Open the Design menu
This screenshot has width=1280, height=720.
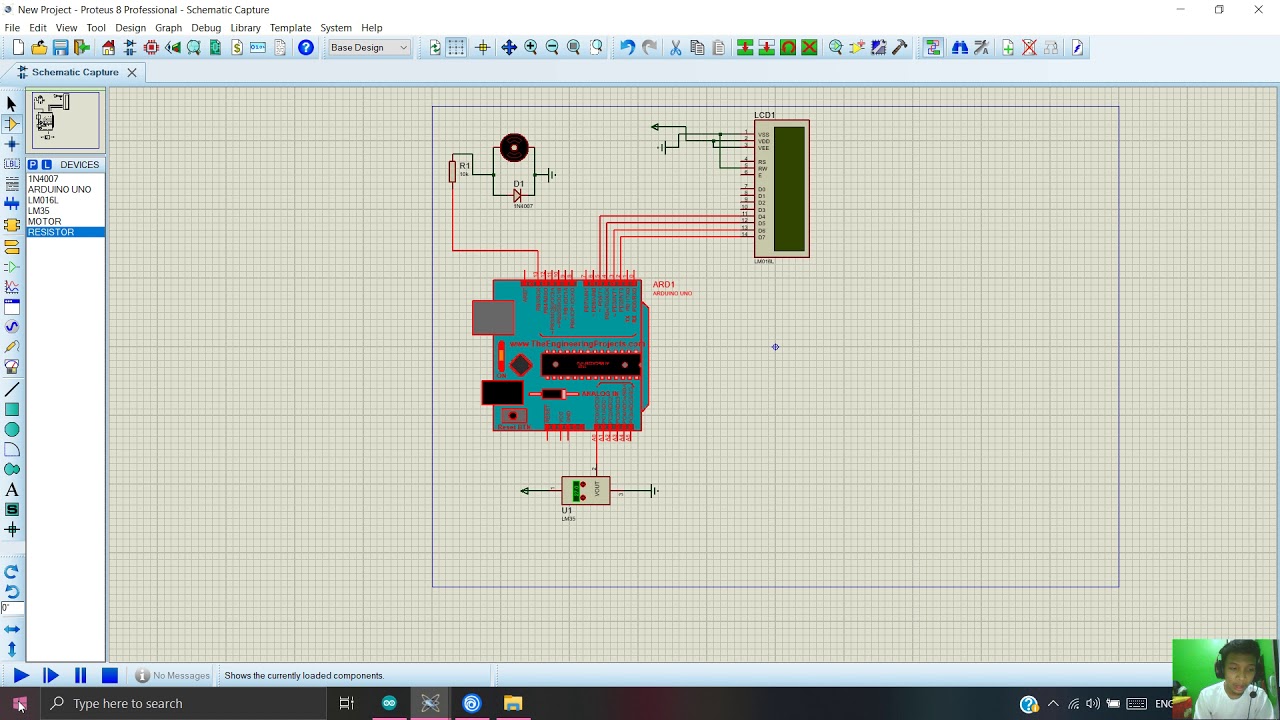click(x=130, y=28)
